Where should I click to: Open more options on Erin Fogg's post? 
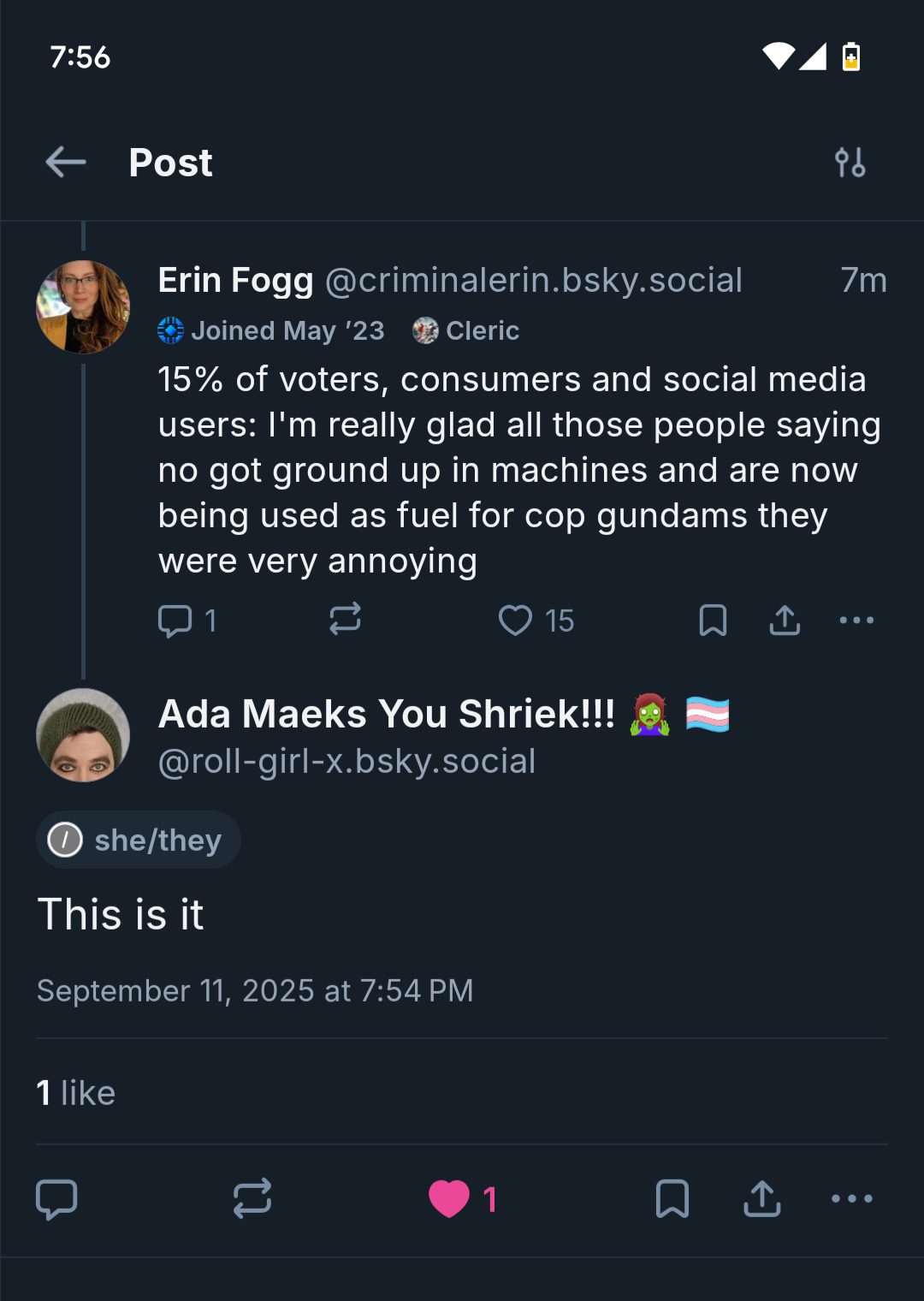[856, 621]
